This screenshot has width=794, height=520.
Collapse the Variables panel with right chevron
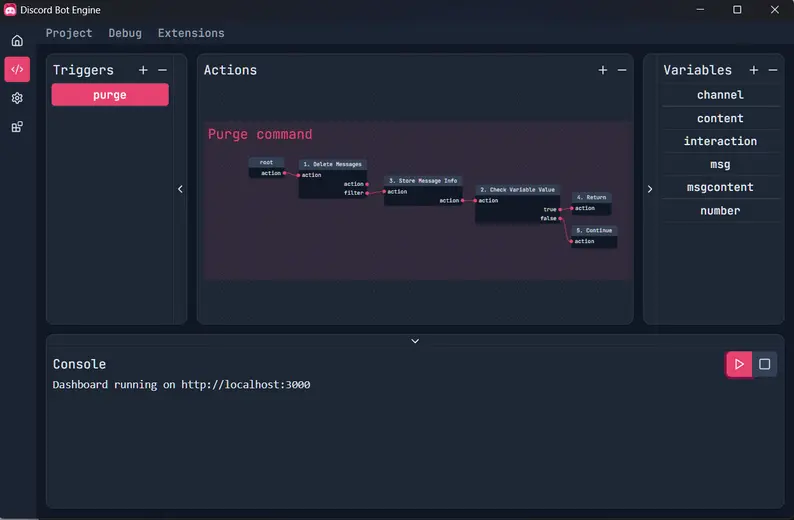tap(650, 189)
